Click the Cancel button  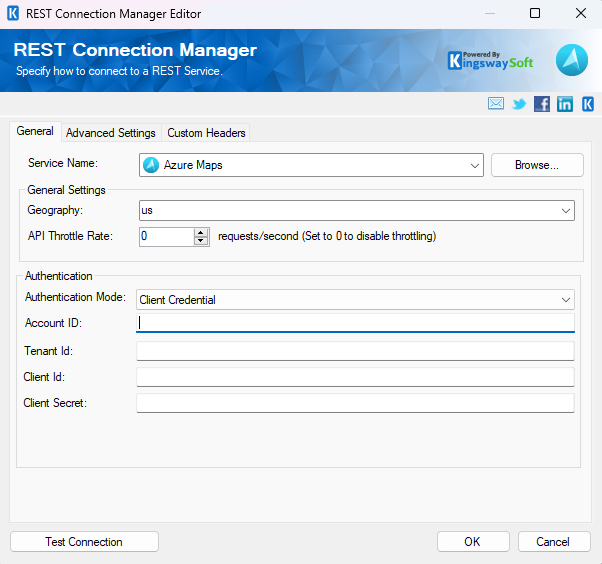point(554,542)
